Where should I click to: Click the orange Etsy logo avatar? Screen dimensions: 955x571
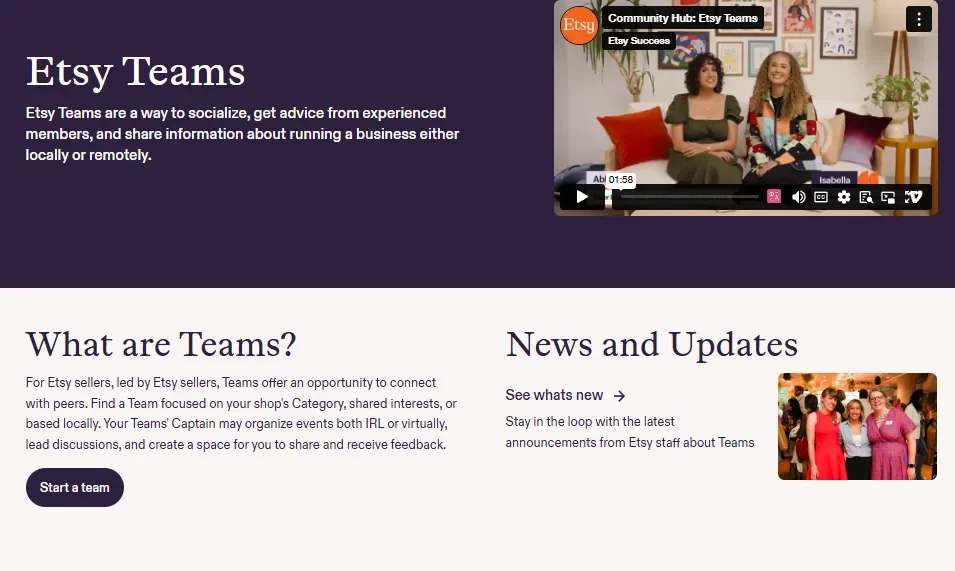(x=579, y=26)
